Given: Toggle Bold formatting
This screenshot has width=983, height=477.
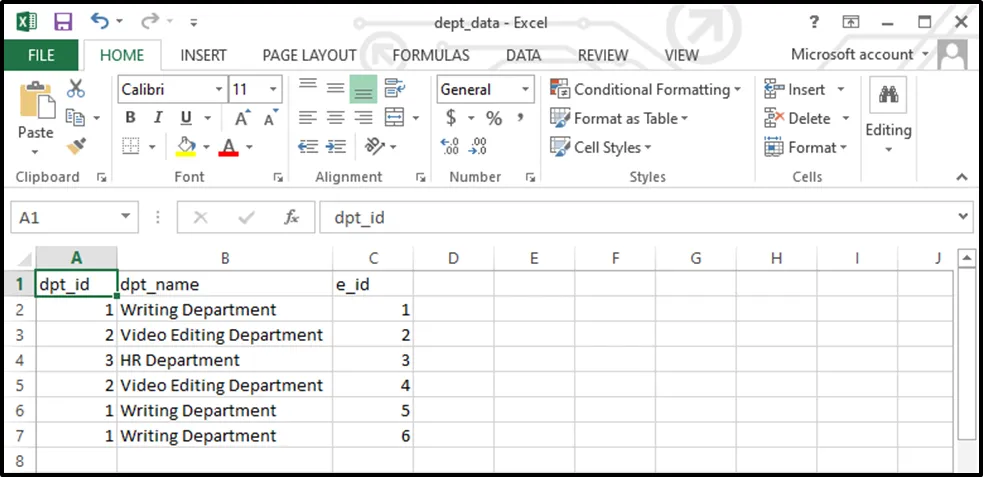Looking at the screenshot, I should (x=130, y=118).
